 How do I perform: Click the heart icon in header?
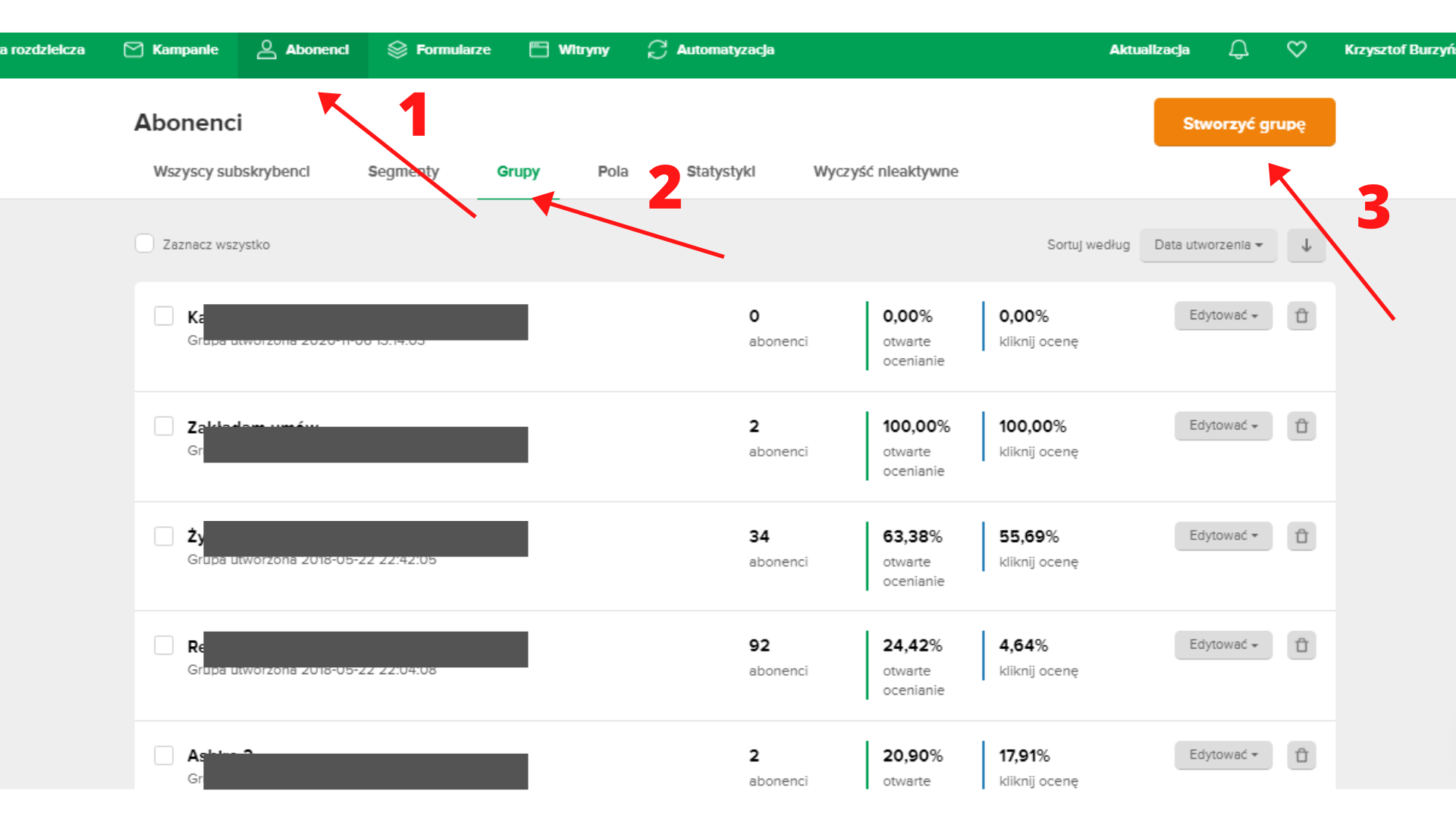(1297, 50)
